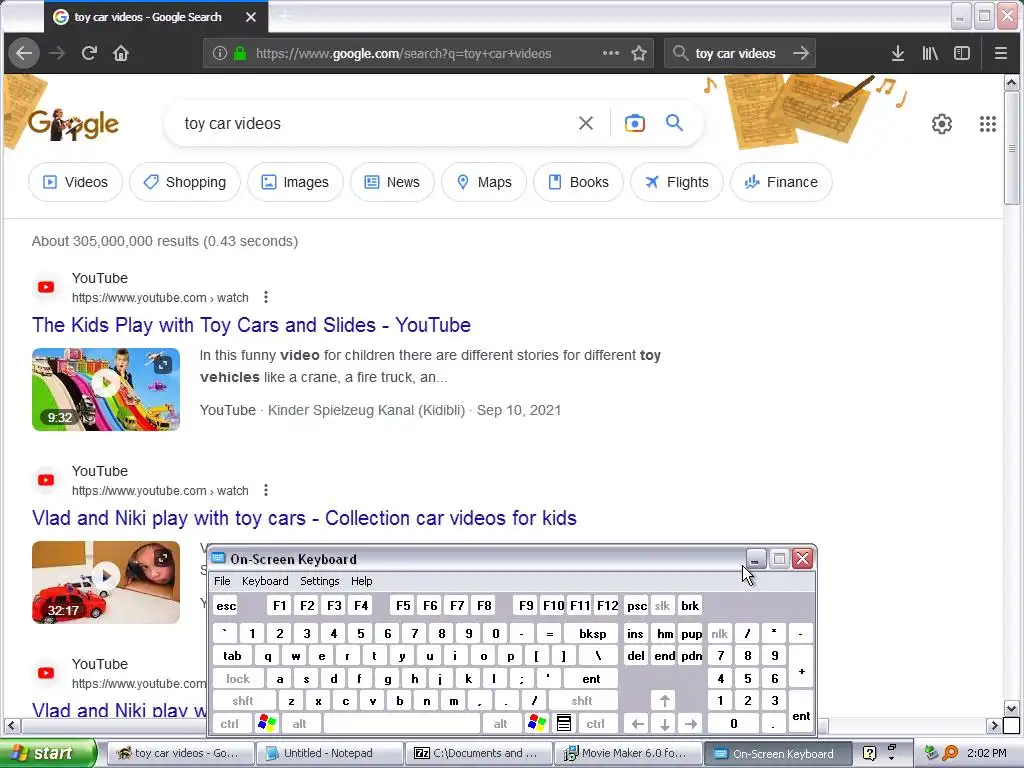Click the application menu key on keyboard
This screenshot has width=1024, height=768.
564,723
